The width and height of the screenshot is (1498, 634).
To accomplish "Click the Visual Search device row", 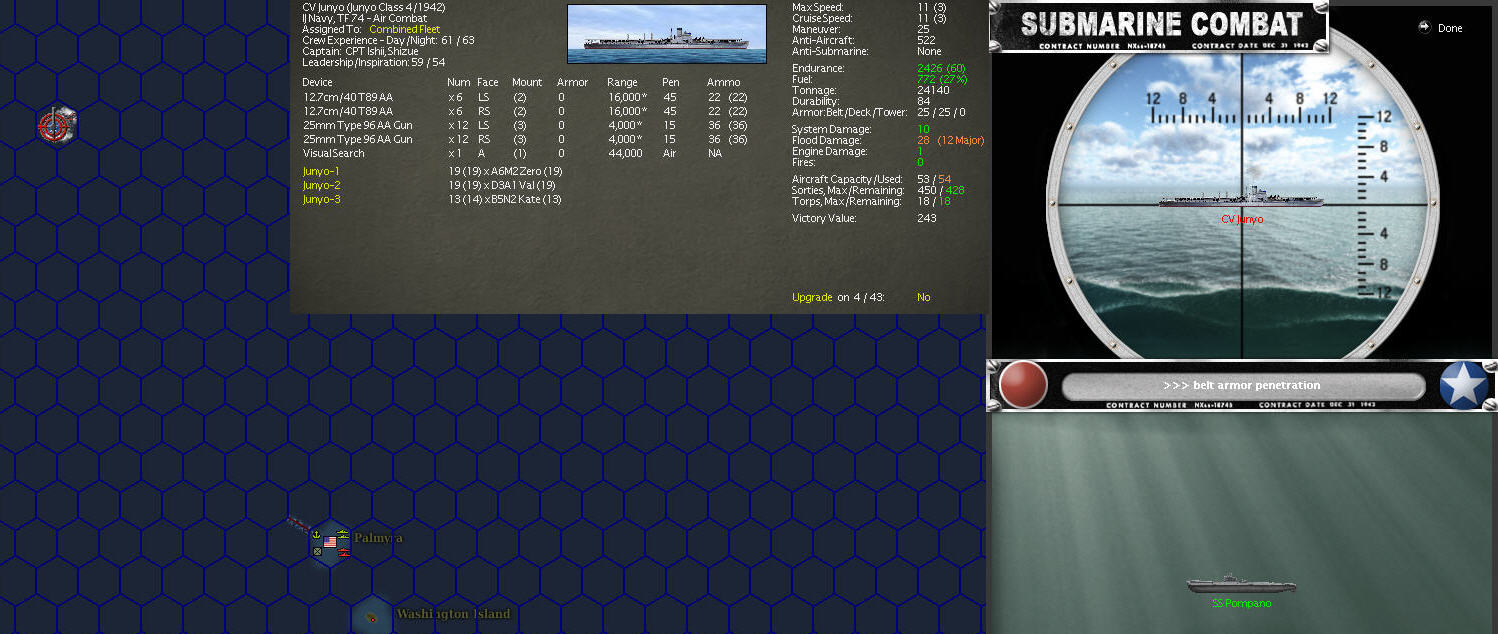I will click(x=525, y=153).
